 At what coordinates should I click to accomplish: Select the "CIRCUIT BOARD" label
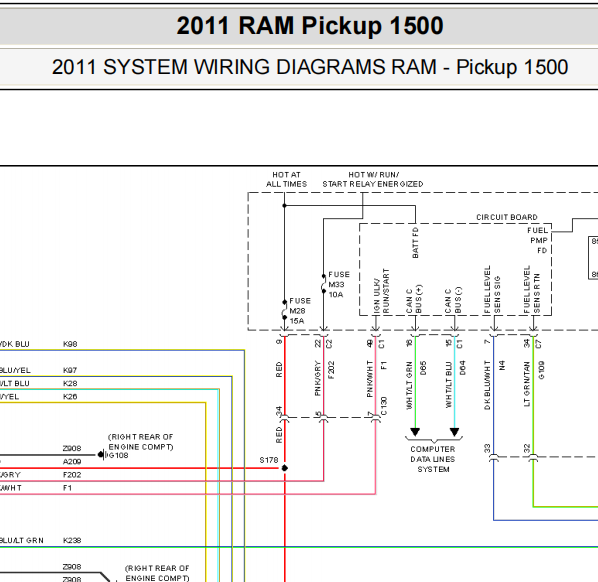(x=506, y=217)
